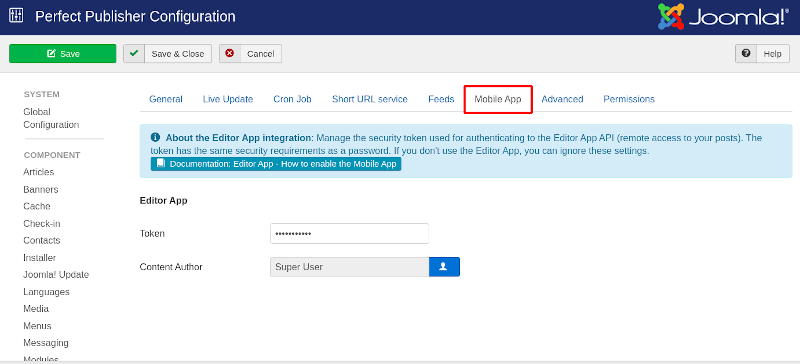The image size is (800, 364).
Task: Click the Token field label
Action: [x=153, y=234]
